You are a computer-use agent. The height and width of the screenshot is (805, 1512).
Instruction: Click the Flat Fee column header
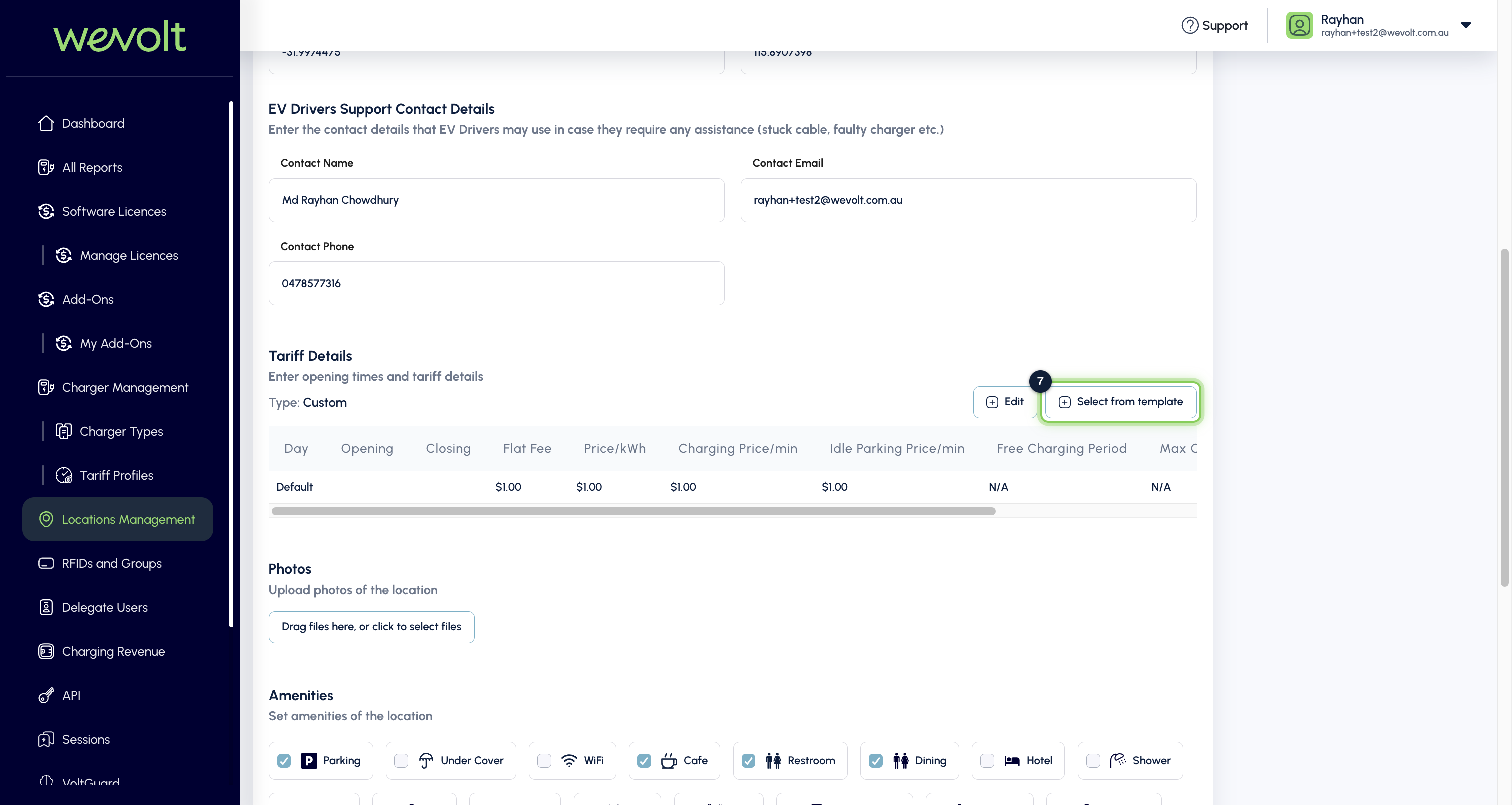point(527,448)
